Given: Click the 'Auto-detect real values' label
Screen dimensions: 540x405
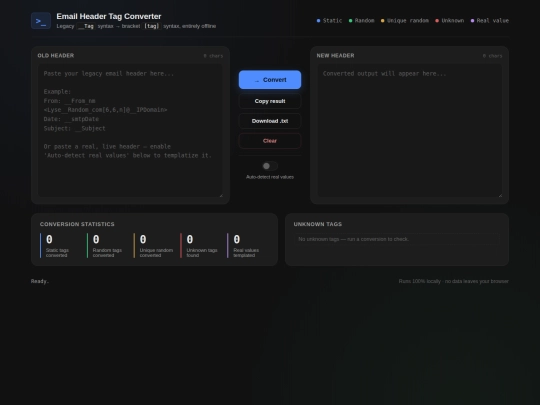Looking at the screenshot, I should pyautogui.click(x=270, y=177).
